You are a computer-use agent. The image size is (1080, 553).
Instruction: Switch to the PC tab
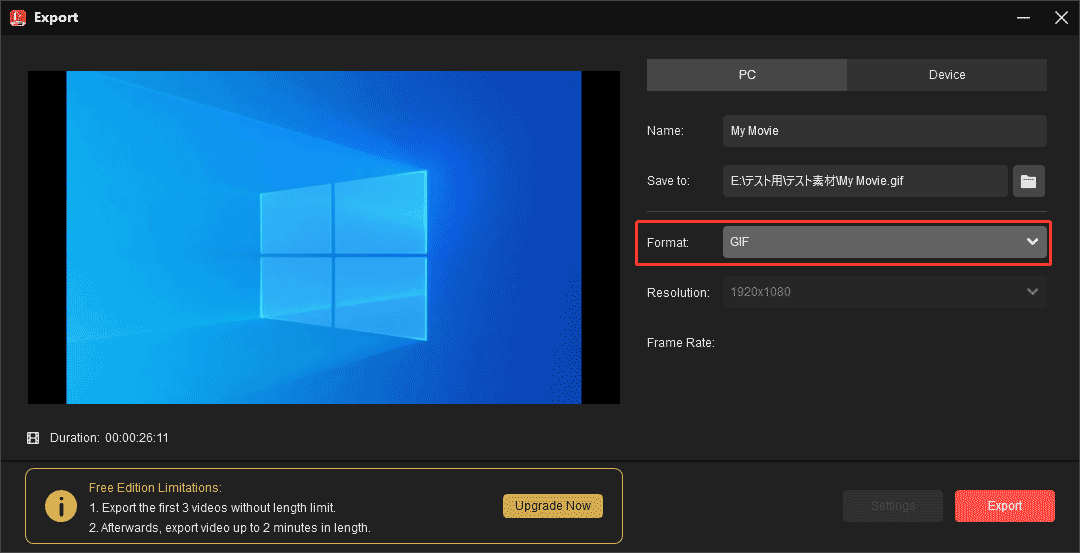(747, 75)
